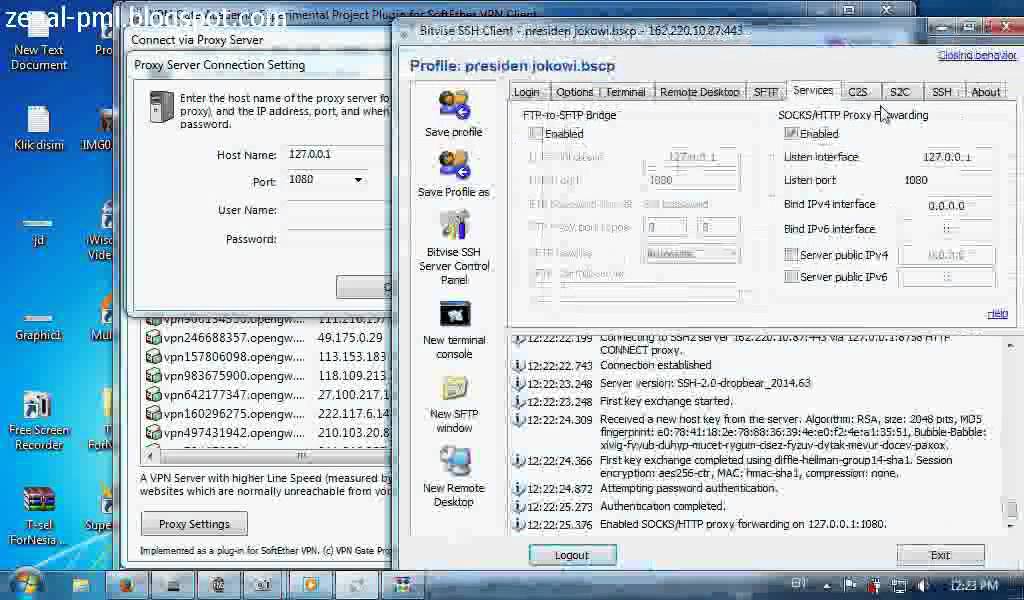The height and width of the screenshot is (600, 1024).
Task: Select the jd desktop icon
Action: [x=39, y=232]
